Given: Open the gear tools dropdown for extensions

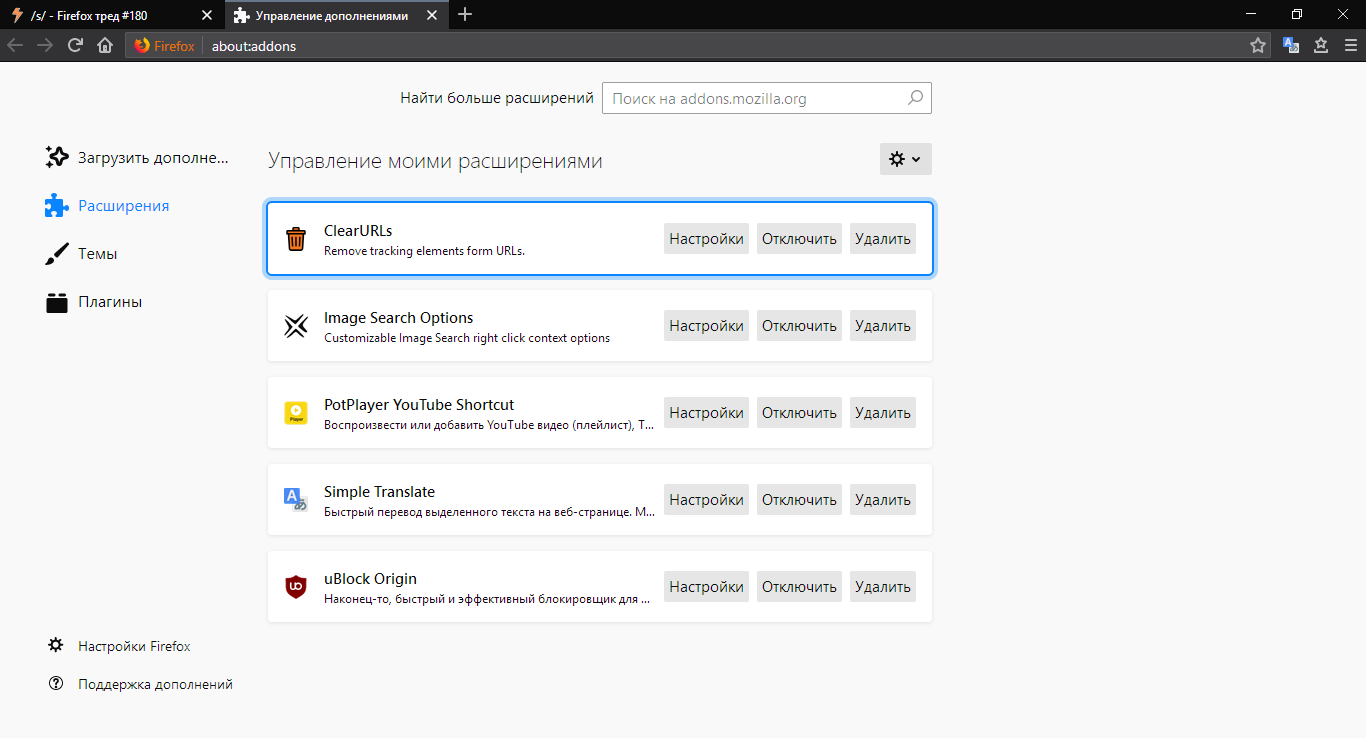Looking at the screenshot, I should pyautogui.click(x=906, y=159).
